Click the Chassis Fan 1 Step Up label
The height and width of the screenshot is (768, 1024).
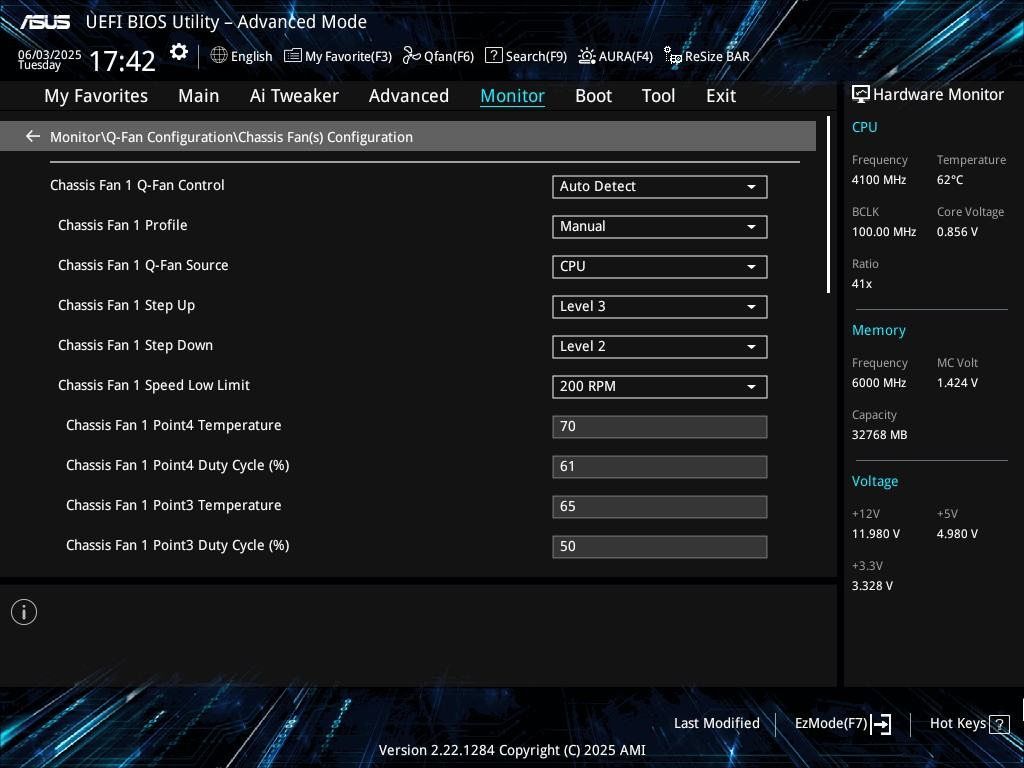click(x=127, y=306)
